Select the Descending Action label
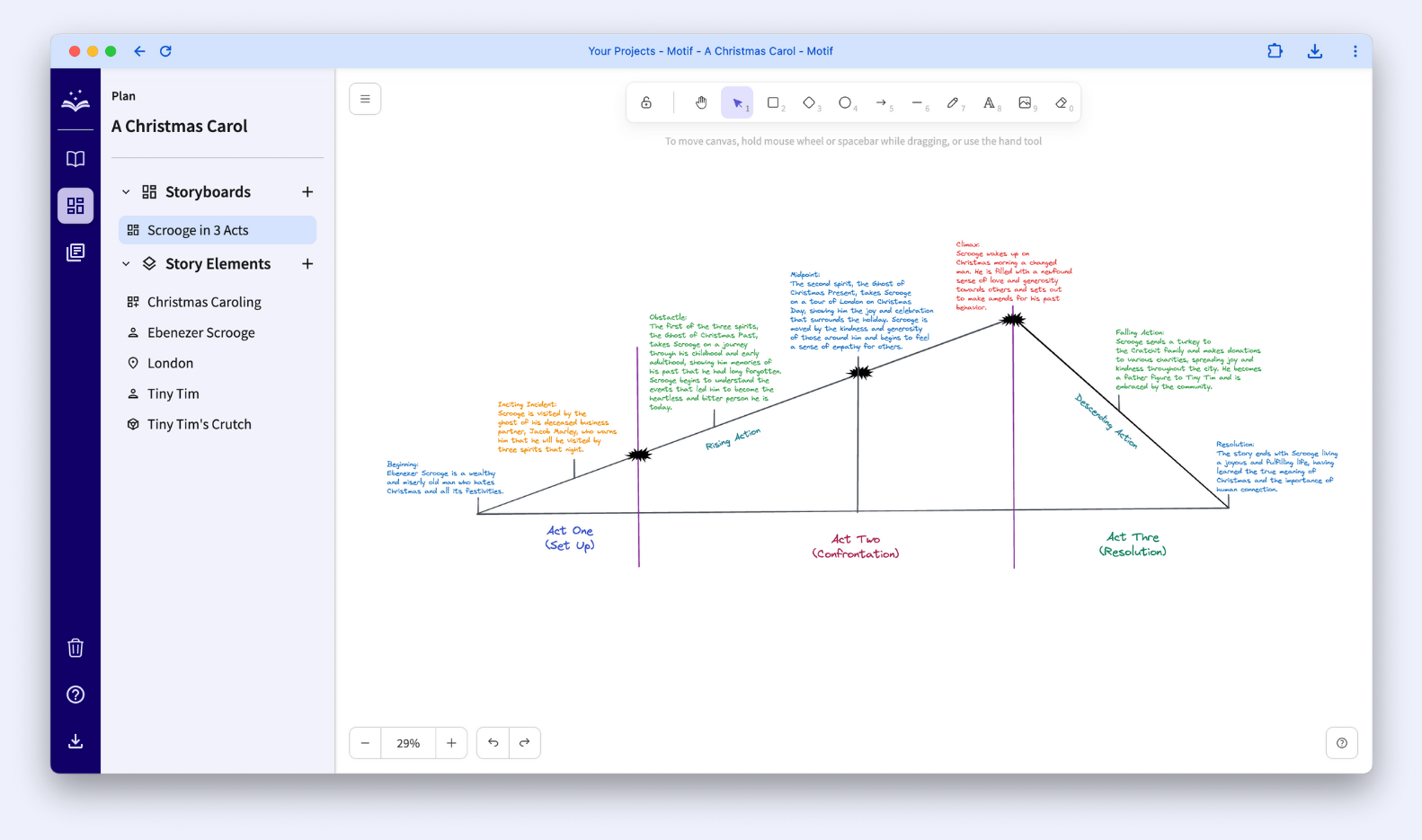Screen dimensions: 1422x840 click(x=1106, y=420)
